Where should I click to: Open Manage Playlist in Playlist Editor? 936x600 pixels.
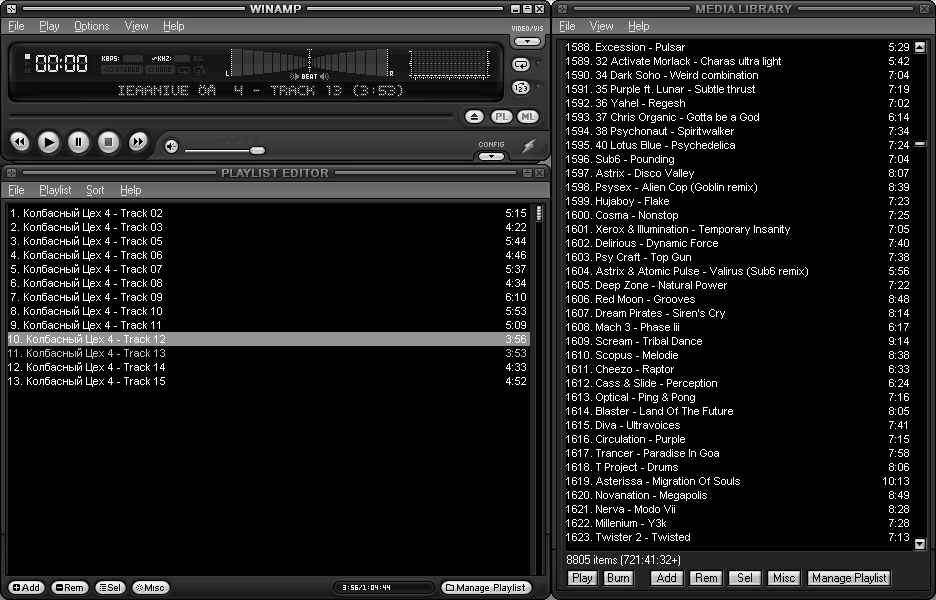click(x=487, y=588)
